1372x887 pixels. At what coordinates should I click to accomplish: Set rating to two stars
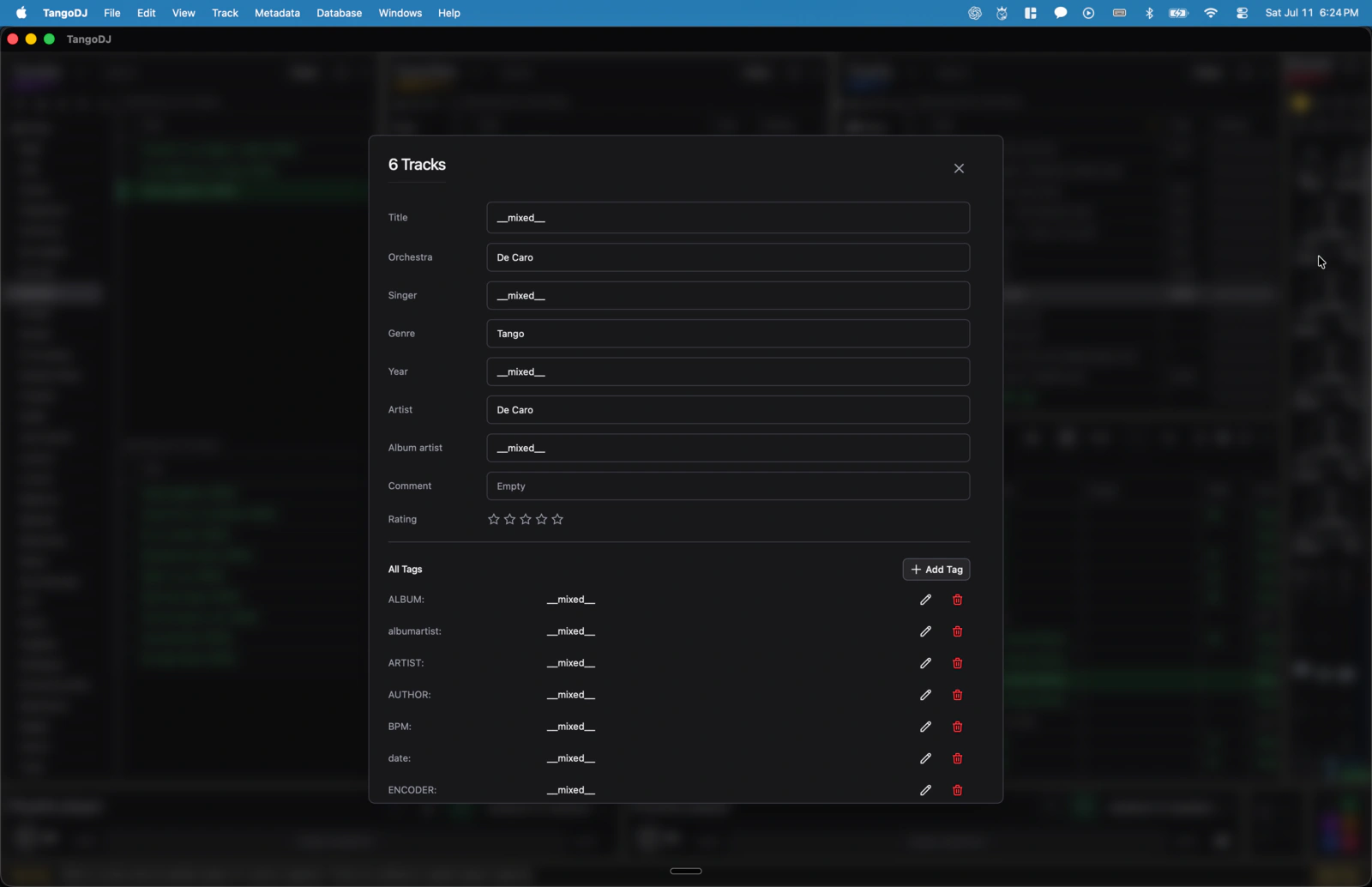(509, 519)
